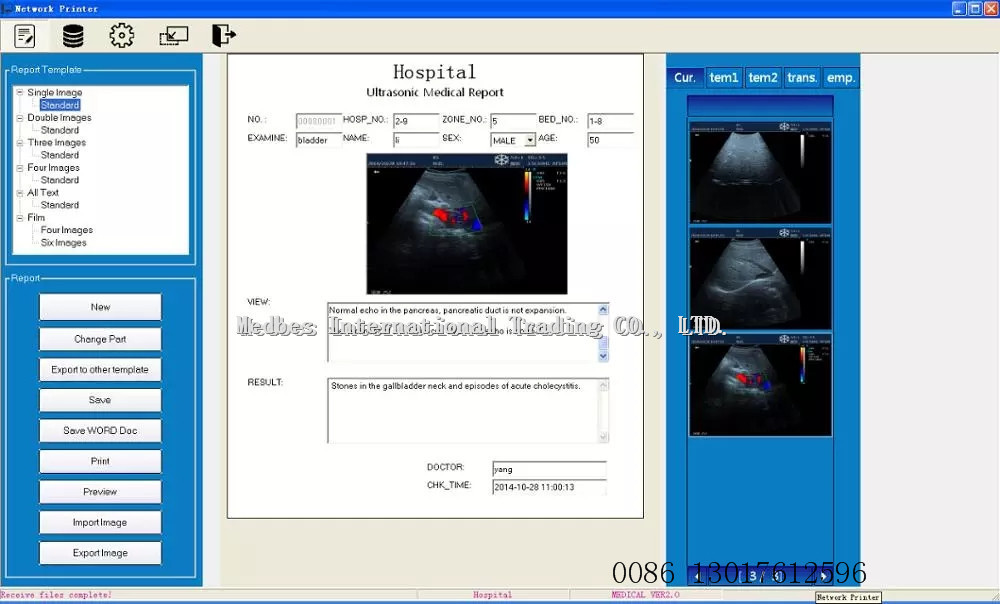The width and height of the screenshot is (1000, 604).
Task: Click the EXAMINE field containing bladder
Action: pyautogui.click(x=318, y=140)
